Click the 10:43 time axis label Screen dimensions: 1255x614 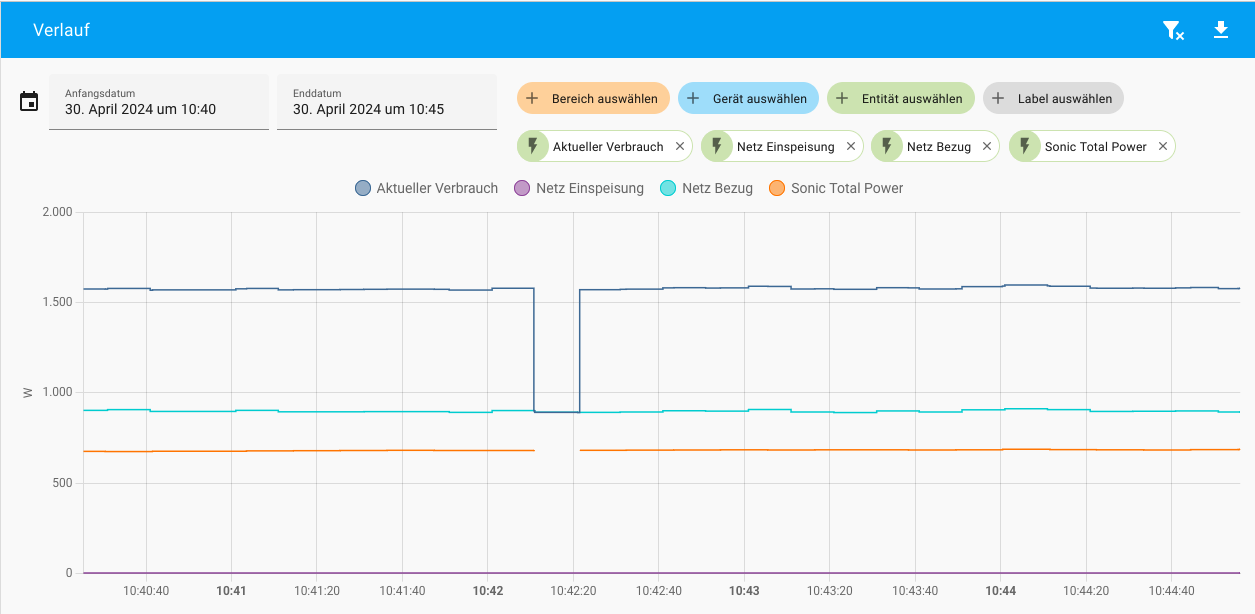(x=744, y=591)
